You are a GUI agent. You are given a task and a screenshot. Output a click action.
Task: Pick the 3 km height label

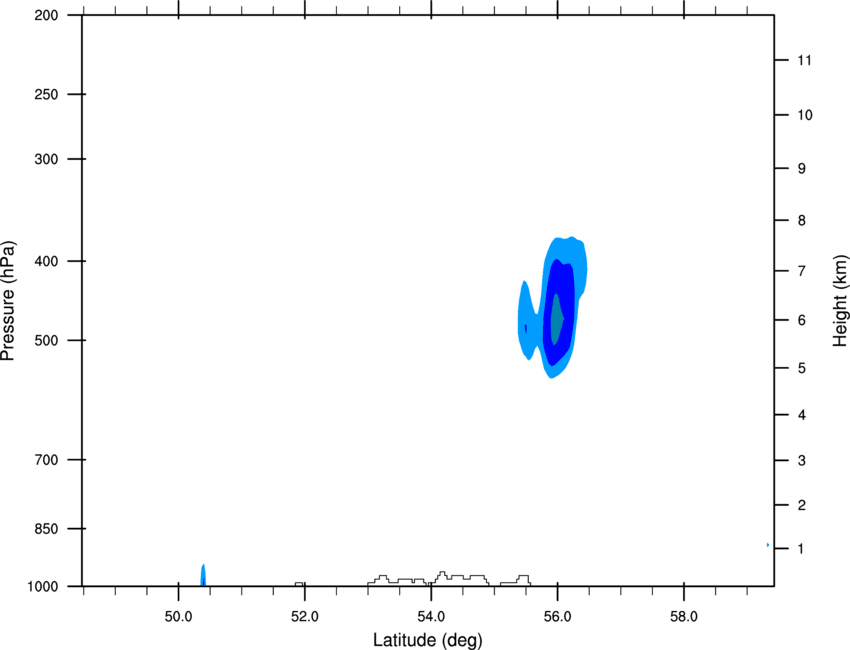point(802,461)
